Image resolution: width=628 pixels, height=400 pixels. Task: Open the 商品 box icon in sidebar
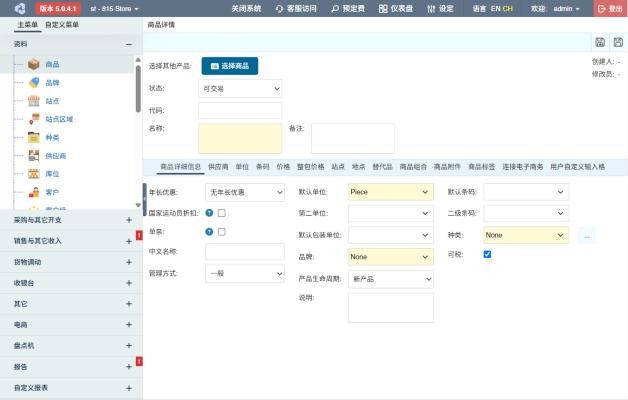[34, 64]
